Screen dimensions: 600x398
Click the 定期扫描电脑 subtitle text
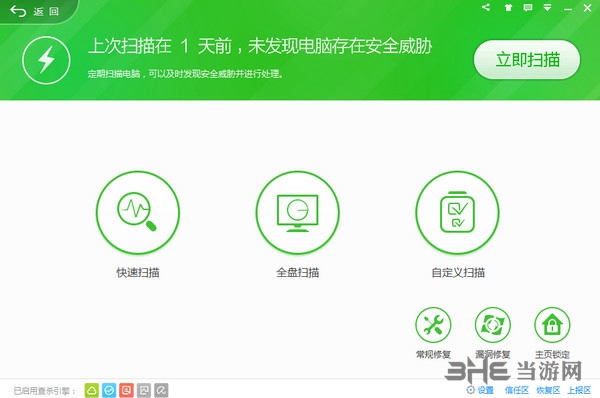(x=186, y=73)
